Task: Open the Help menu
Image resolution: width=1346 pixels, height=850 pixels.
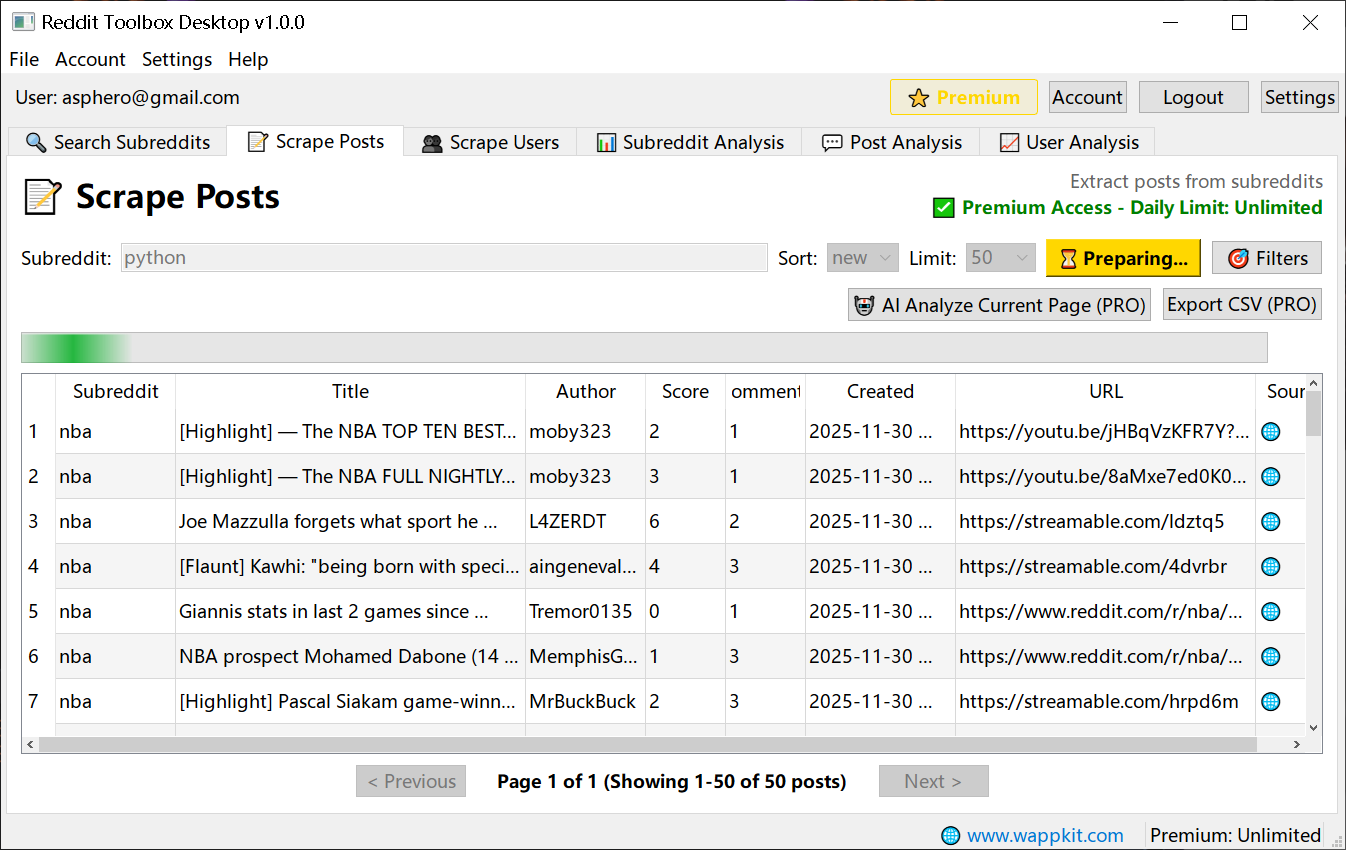Action: click(x=248, y=59)
